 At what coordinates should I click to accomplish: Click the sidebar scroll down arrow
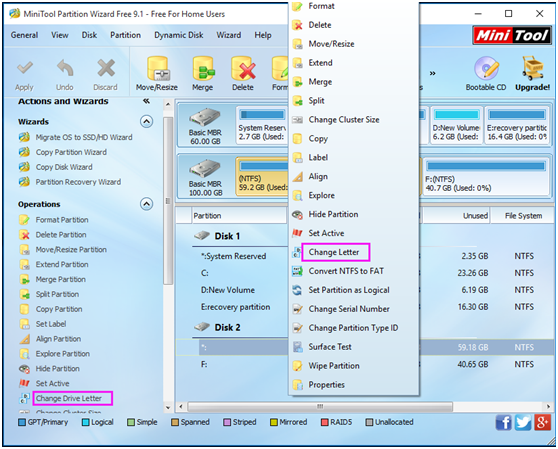168,407
